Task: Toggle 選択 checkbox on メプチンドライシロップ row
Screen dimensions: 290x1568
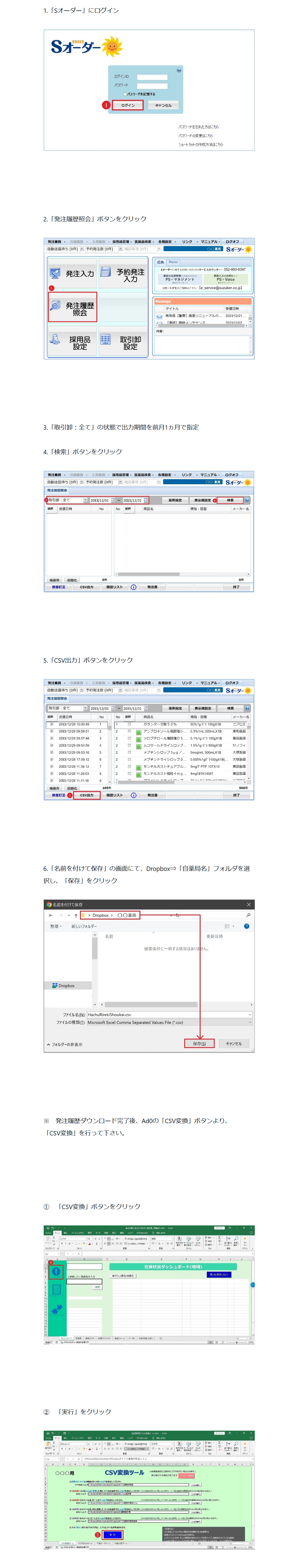Action: click(129, 759)
